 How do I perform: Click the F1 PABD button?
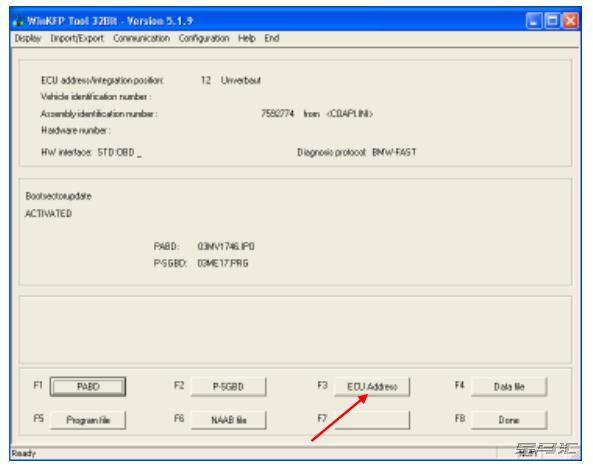88,387
